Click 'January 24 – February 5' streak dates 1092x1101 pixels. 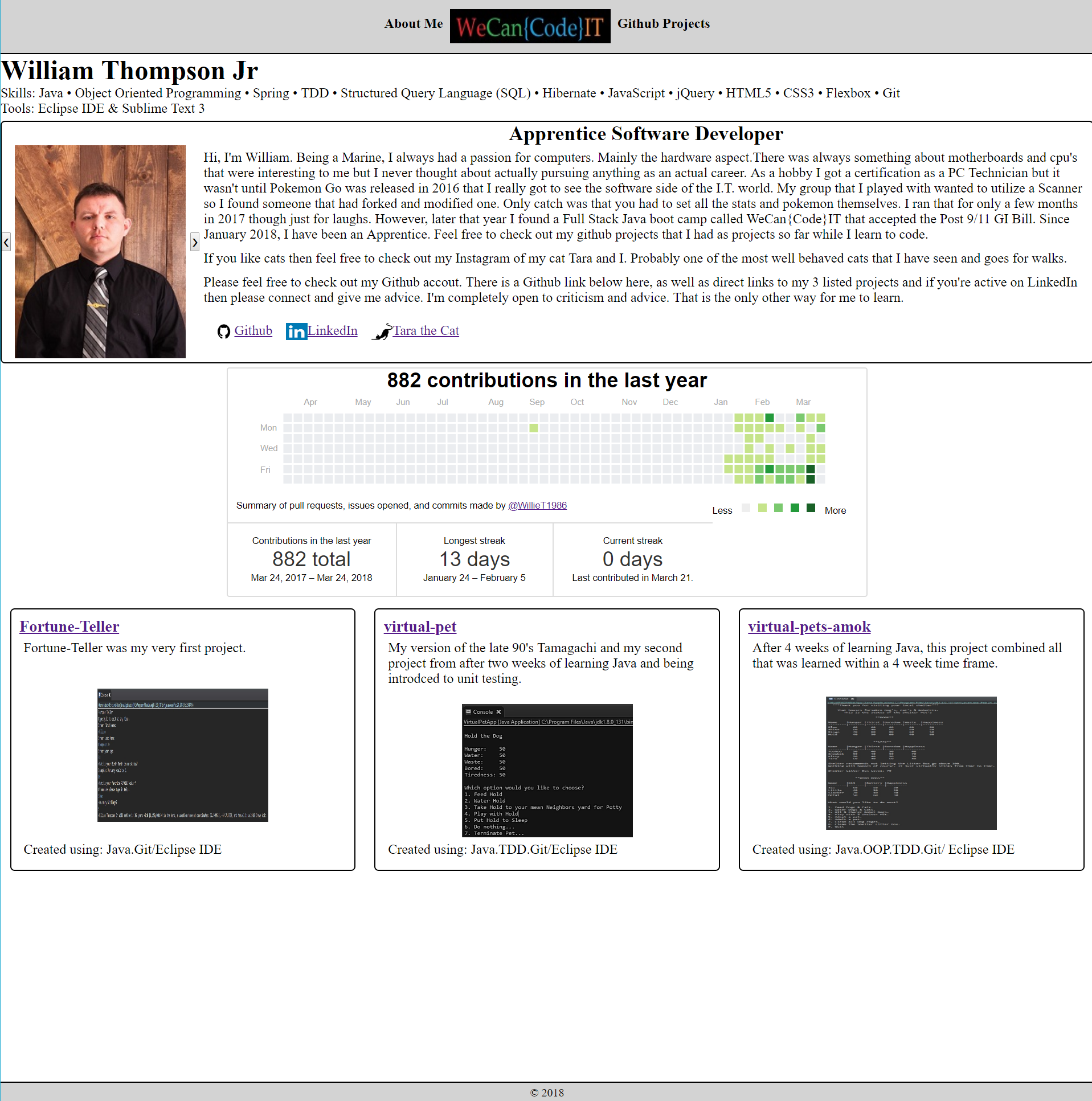tap(474, 578)
